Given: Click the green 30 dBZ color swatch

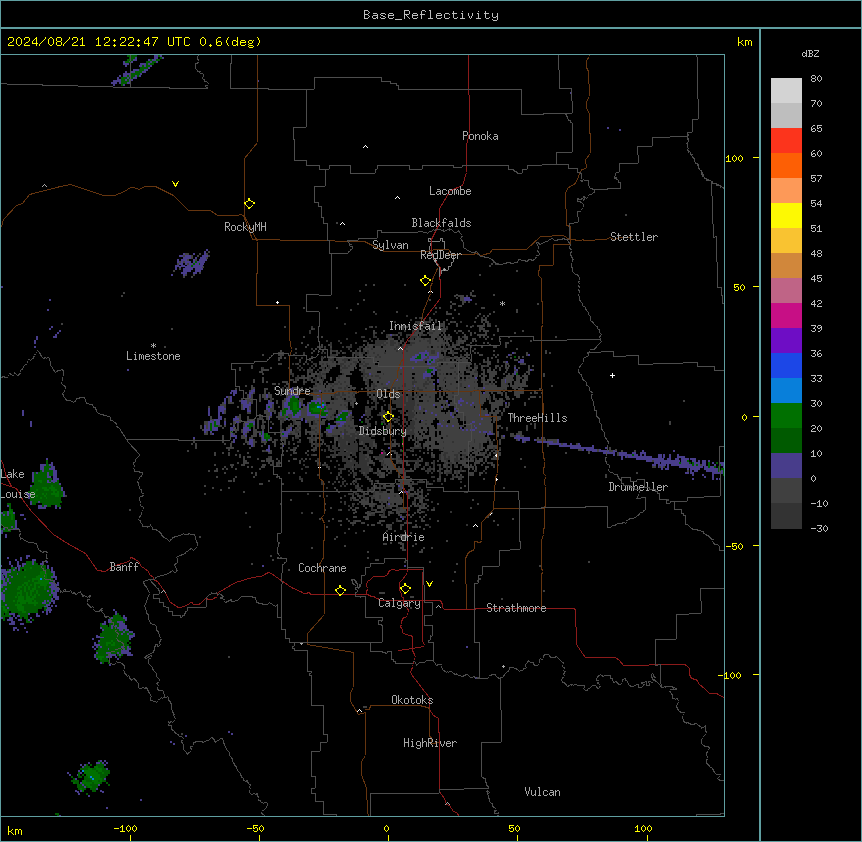Looking at the screenshot, I should click(x=786, y=416).
